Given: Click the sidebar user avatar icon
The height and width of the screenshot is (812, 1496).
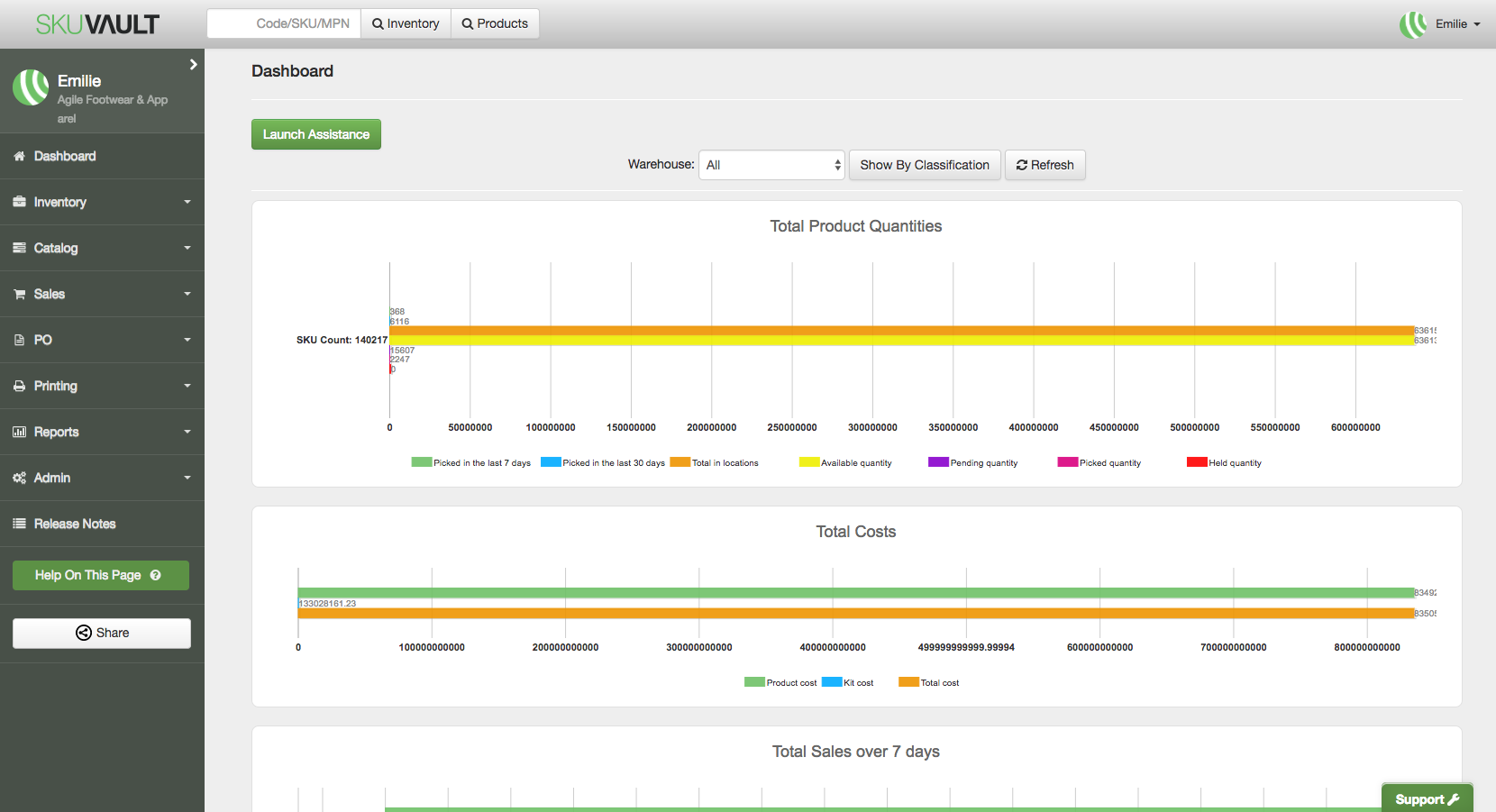Looking at the screenshot, I should (x=31, y=87).
